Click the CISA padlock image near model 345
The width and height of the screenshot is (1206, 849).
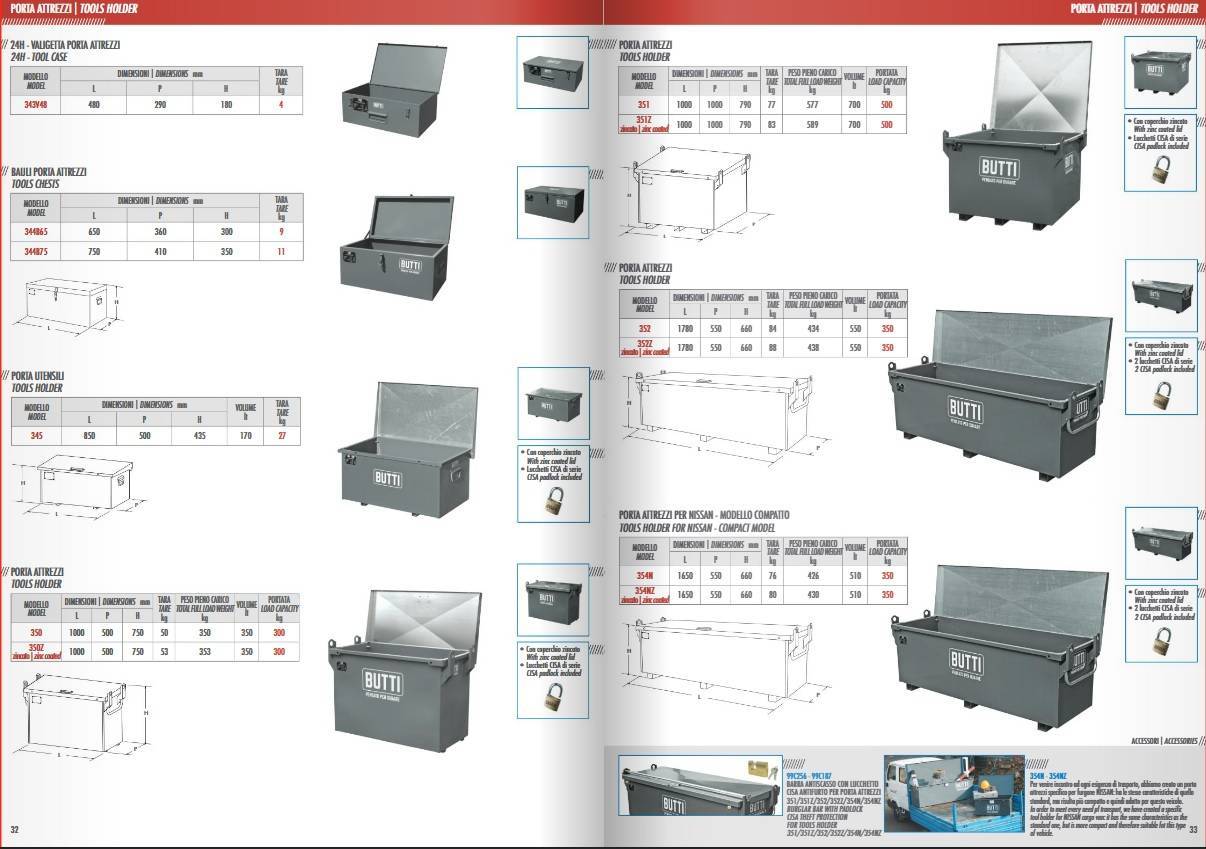tap(553, 500)
